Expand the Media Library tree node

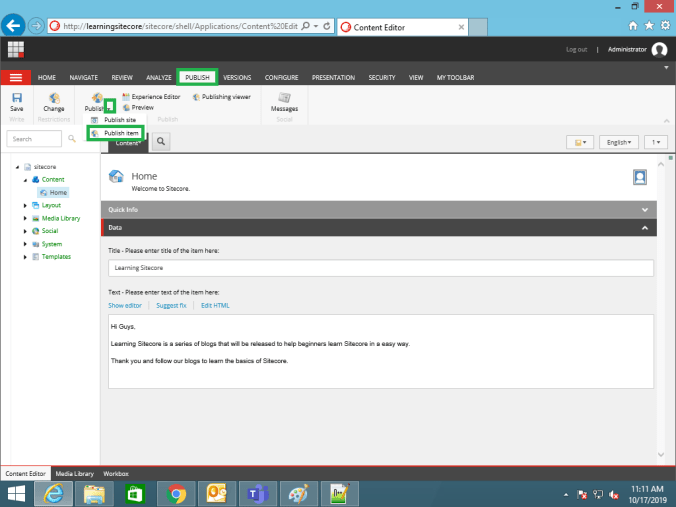[26, 218]
